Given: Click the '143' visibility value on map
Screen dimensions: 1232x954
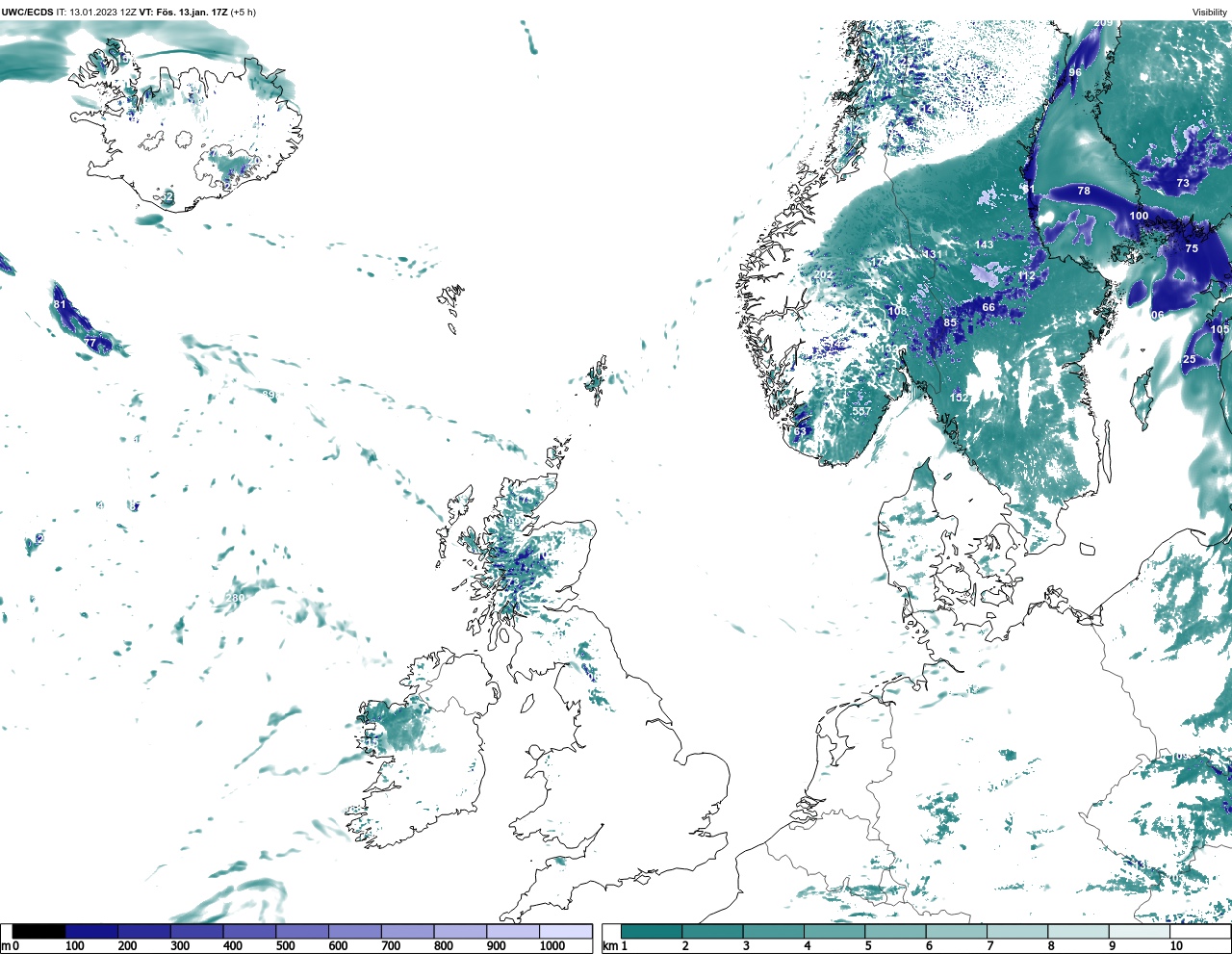Looking at the screenshot, I should coord(984,245).
